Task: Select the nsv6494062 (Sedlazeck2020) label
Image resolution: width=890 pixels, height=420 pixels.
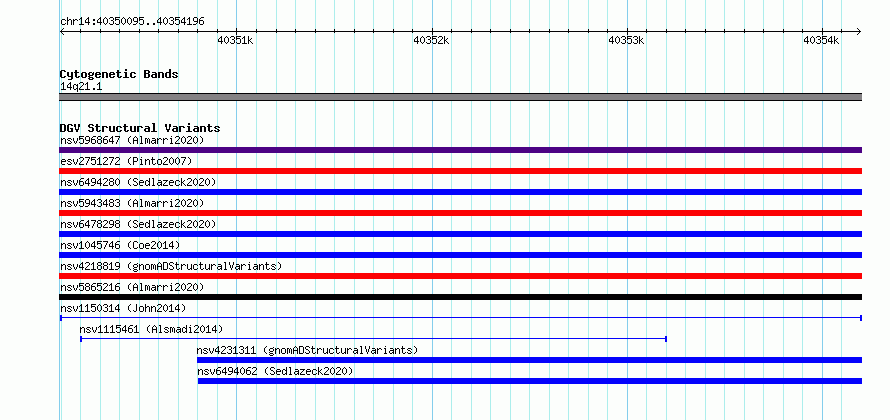Action: pyautogui.click(x=275, y=371)
